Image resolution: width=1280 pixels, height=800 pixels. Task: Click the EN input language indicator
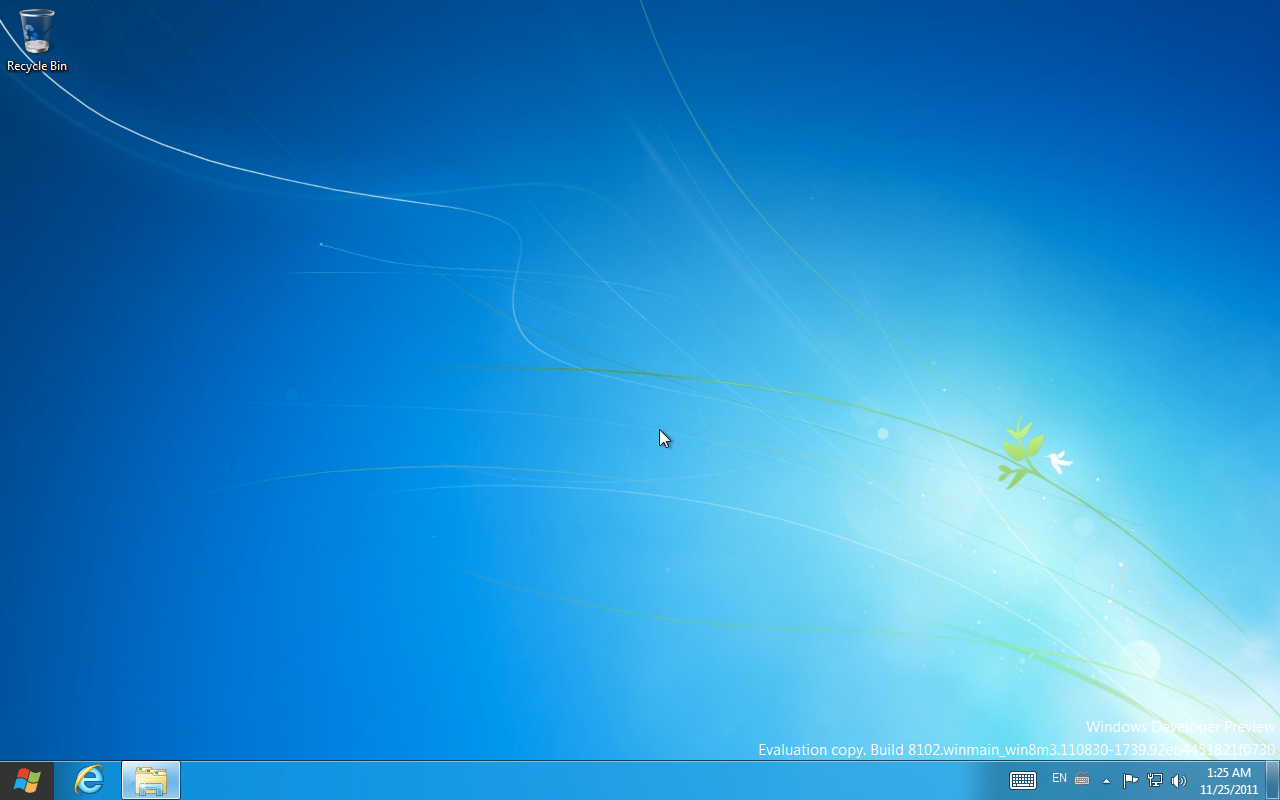click(1059, 778)
